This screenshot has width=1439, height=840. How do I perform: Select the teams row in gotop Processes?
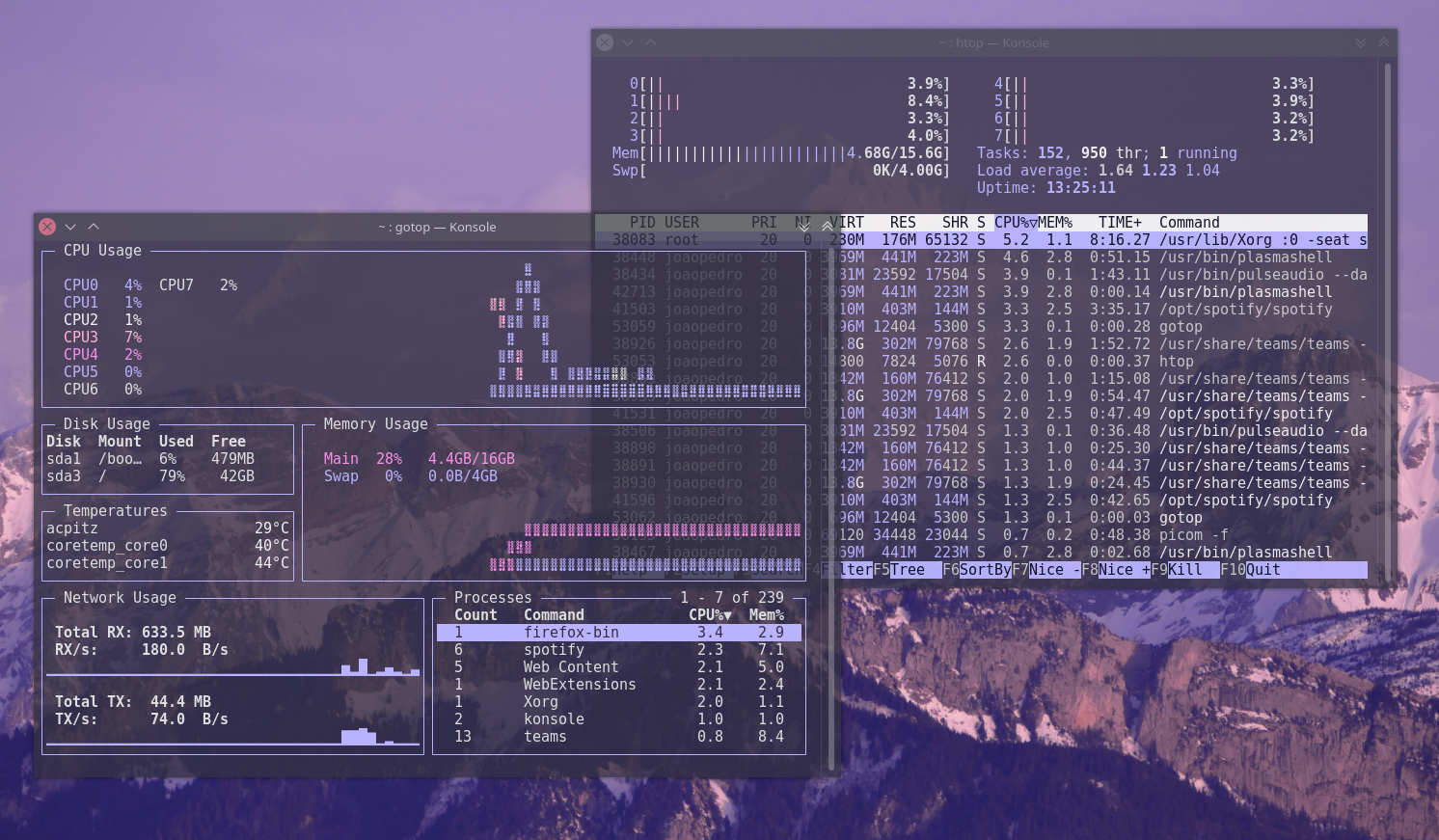point(619,737)
